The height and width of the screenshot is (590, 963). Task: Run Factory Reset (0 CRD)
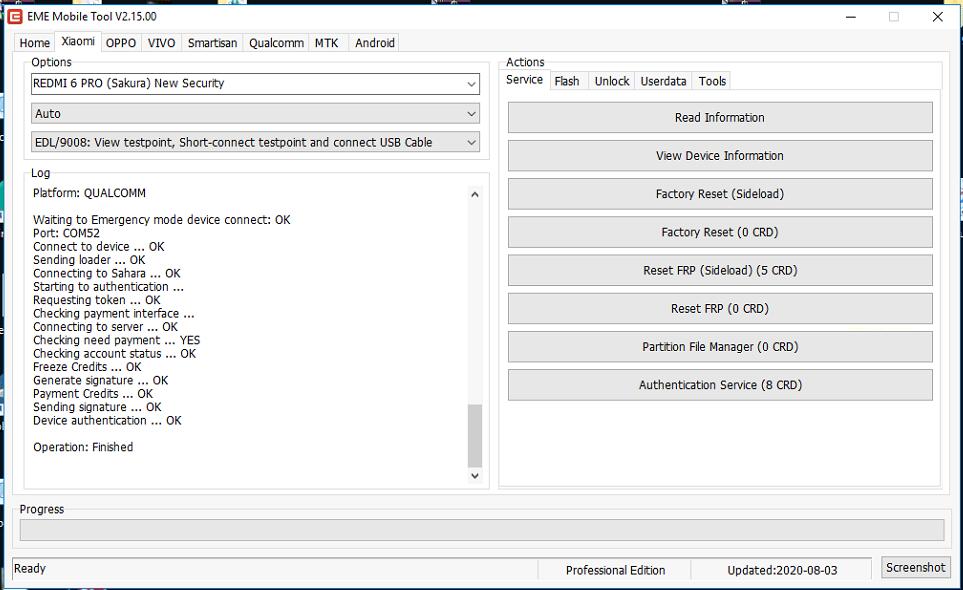click(720, 232)
